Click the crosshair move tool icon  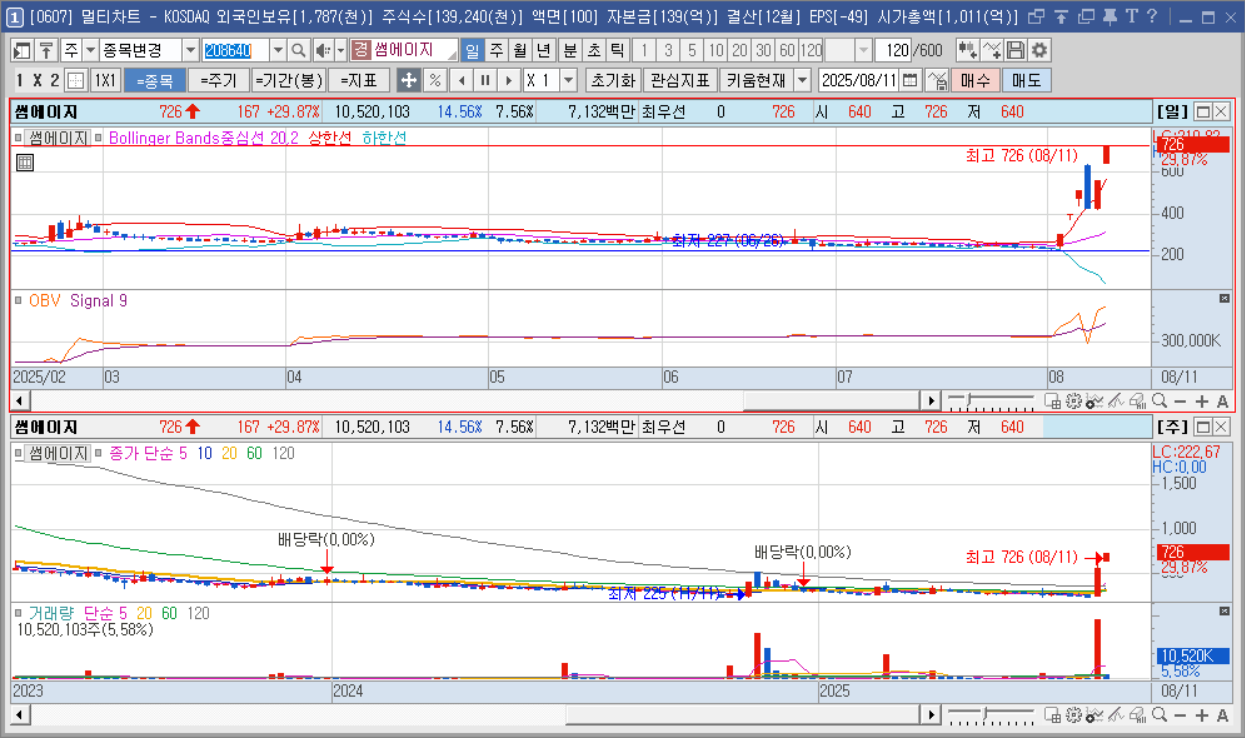click(408, 80)
